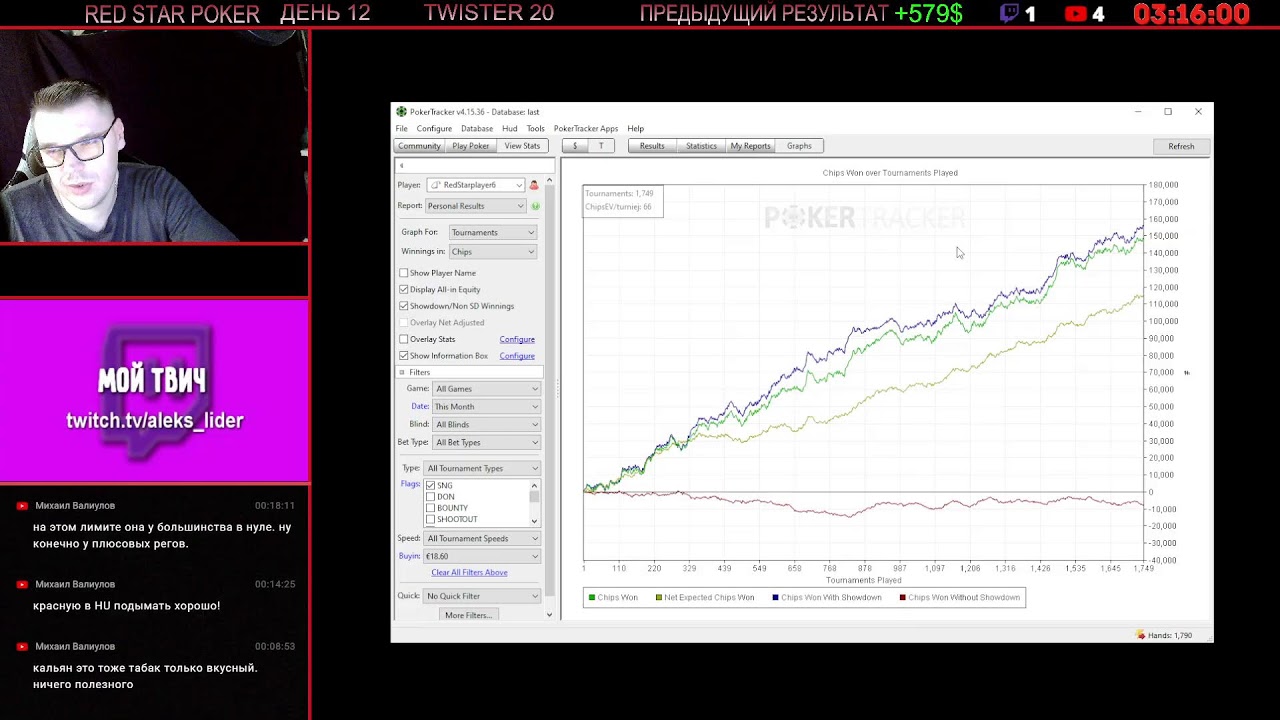Click the Twitch logo in the stream overlay header

[x=1009, y=14]
